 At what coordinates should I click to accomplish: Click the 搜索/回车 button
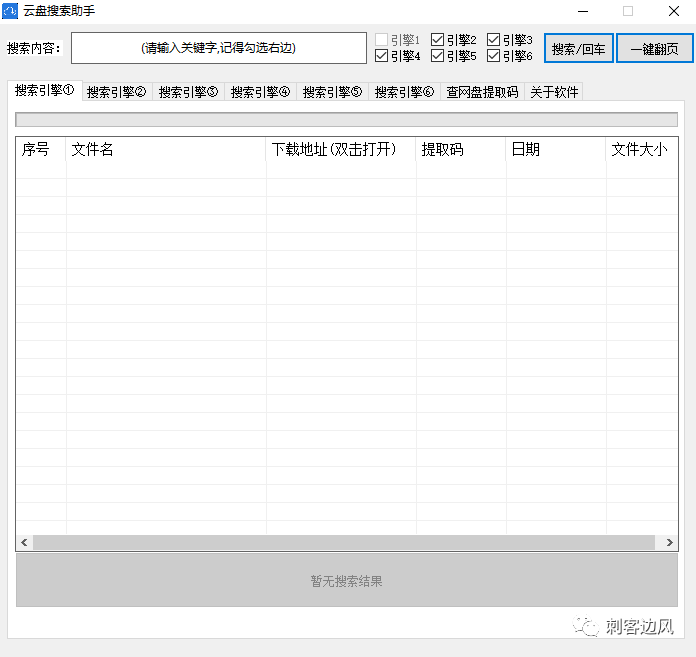[x=579, y=48]
